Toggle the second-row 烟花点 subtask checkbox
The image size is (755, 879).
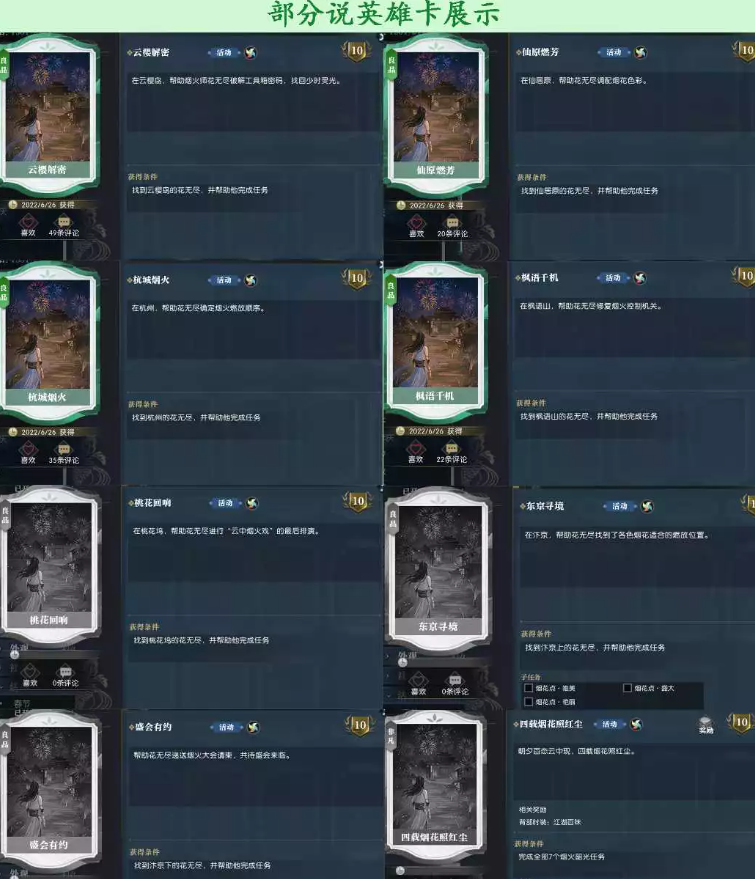tap(528, 702)
